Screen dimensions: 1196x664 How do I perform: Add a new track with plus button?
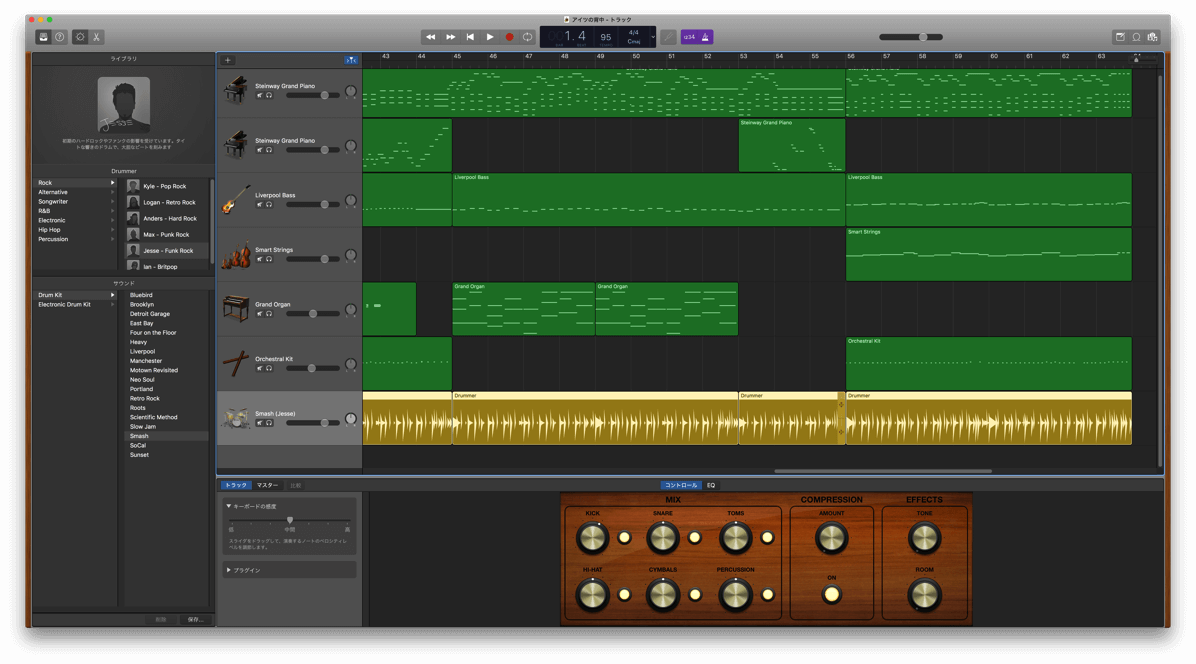click(x=227, y=60)
